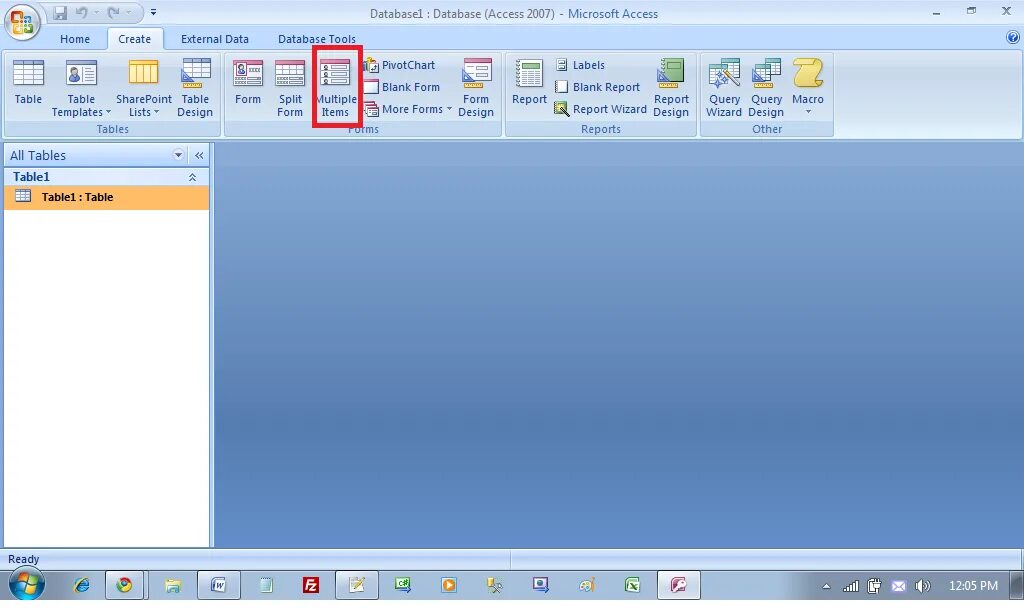This screenshot has height=611, width=1024.
Task: Create a new Table
Action: [x=28, y=82]
